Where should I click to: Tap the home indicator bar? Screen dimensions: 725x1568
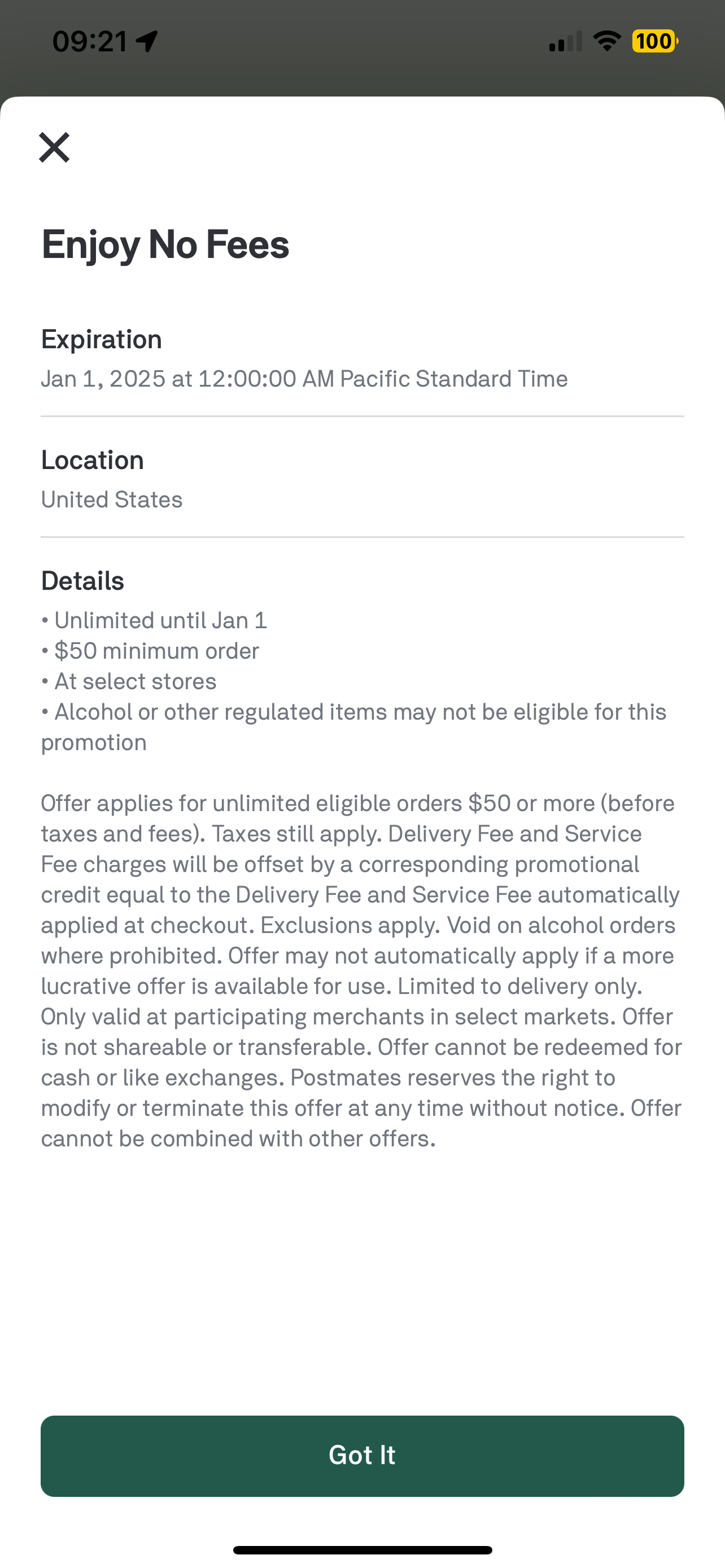tap(362, 1550)
